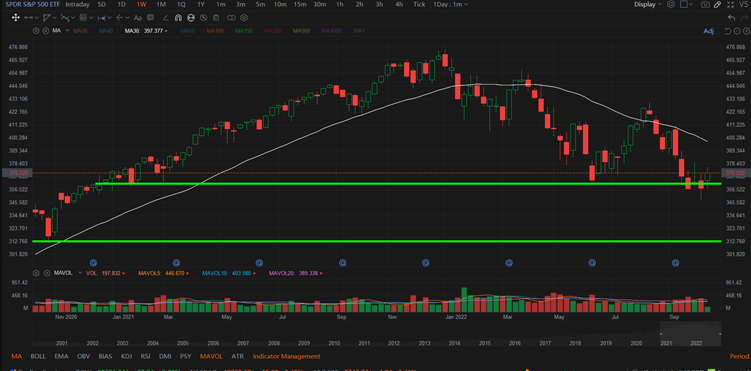The image size is (751, 371).
Task: Expand the Fibonacci tool options arrow
Action: click(91, 18)
